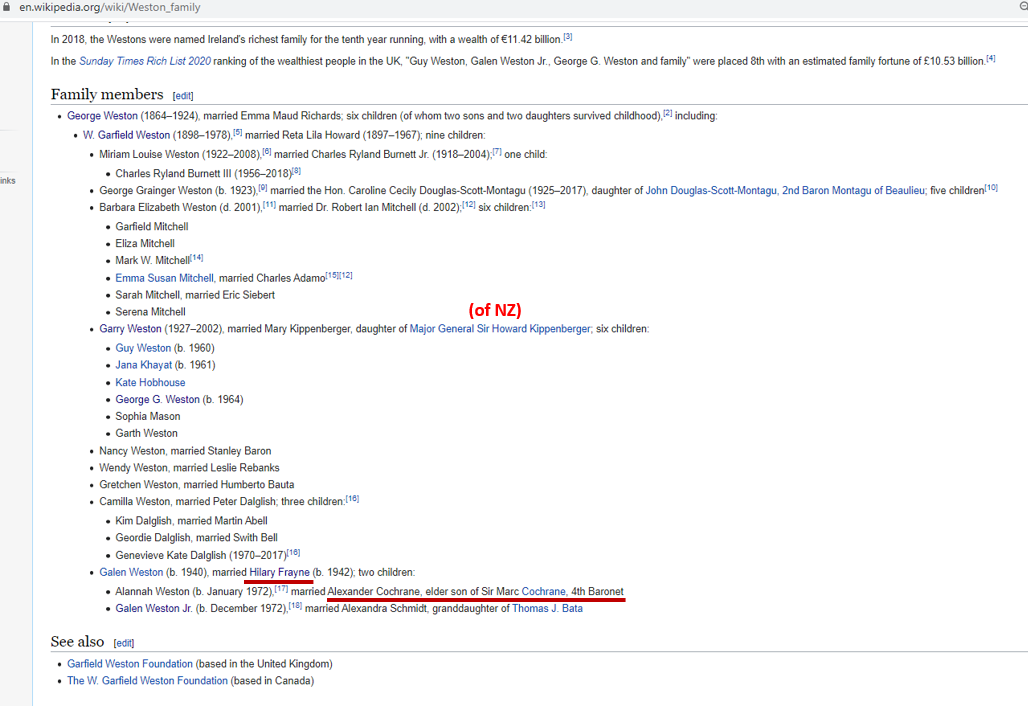Click the Kim Dalglish, married Martin Abell entry

191,521
